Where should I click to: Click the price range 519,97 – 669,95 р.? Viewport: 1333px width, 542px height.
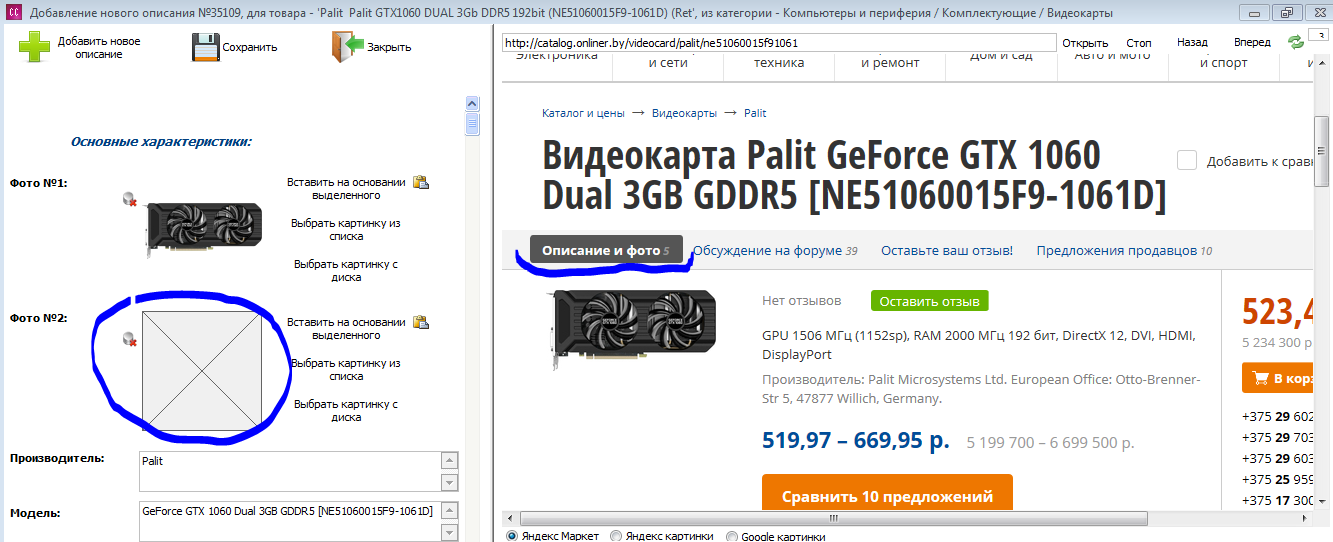(x=856, y=440)
